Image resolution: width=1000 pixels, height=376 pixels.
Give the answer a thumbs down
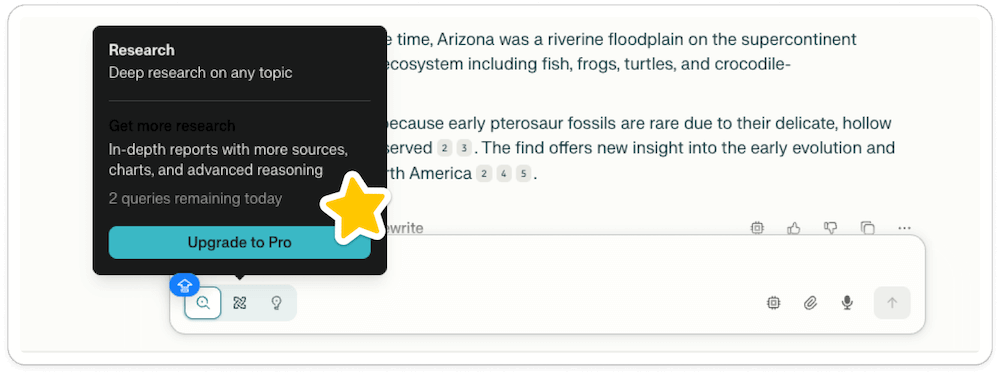click(x=830, y=228)
